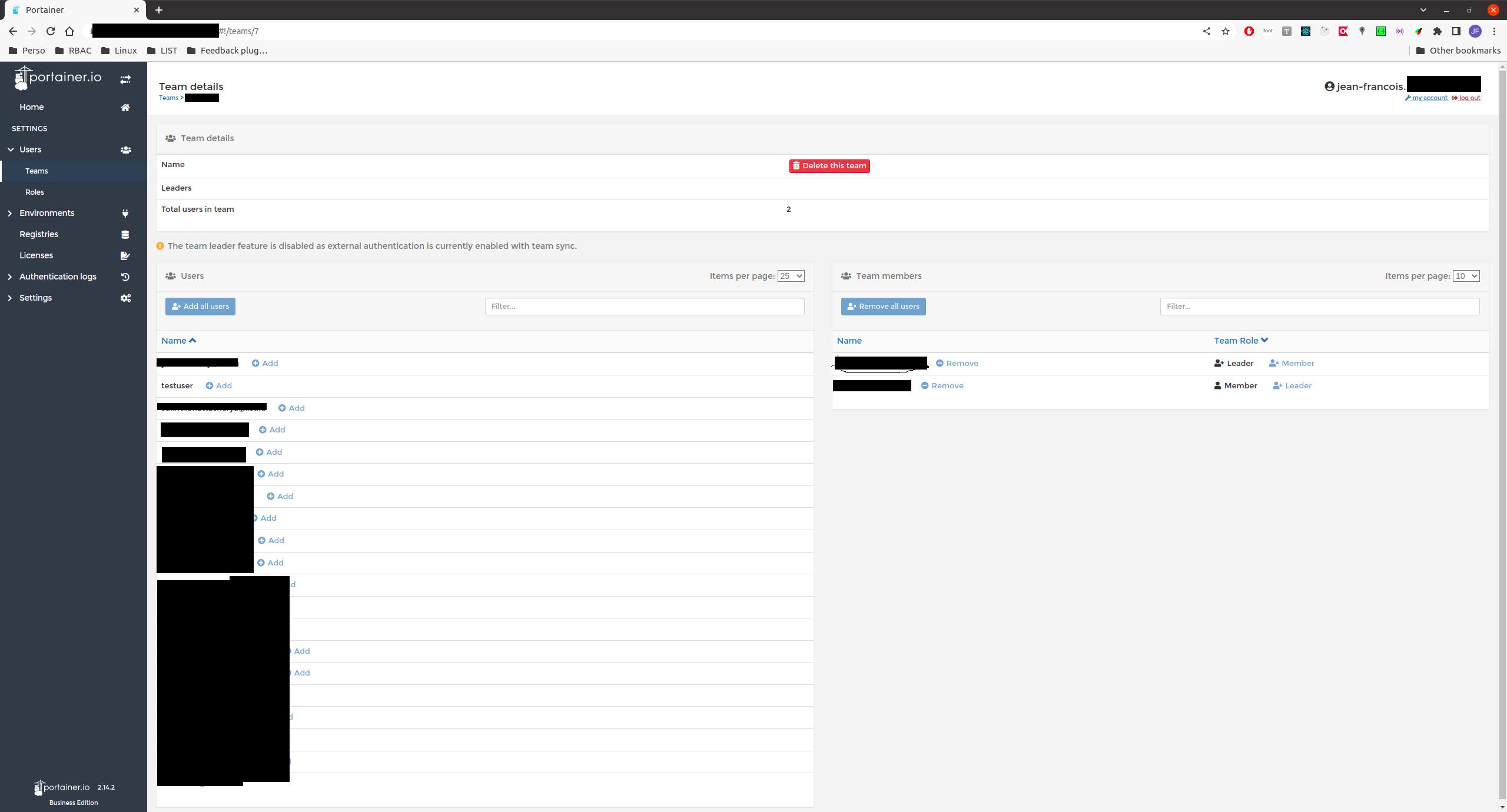Image resolution: width=1507 pixels, height=812 pixels.
Task: Select the Users section icon in sidebar
Action: pyautogui.click(x=125, y=149)
